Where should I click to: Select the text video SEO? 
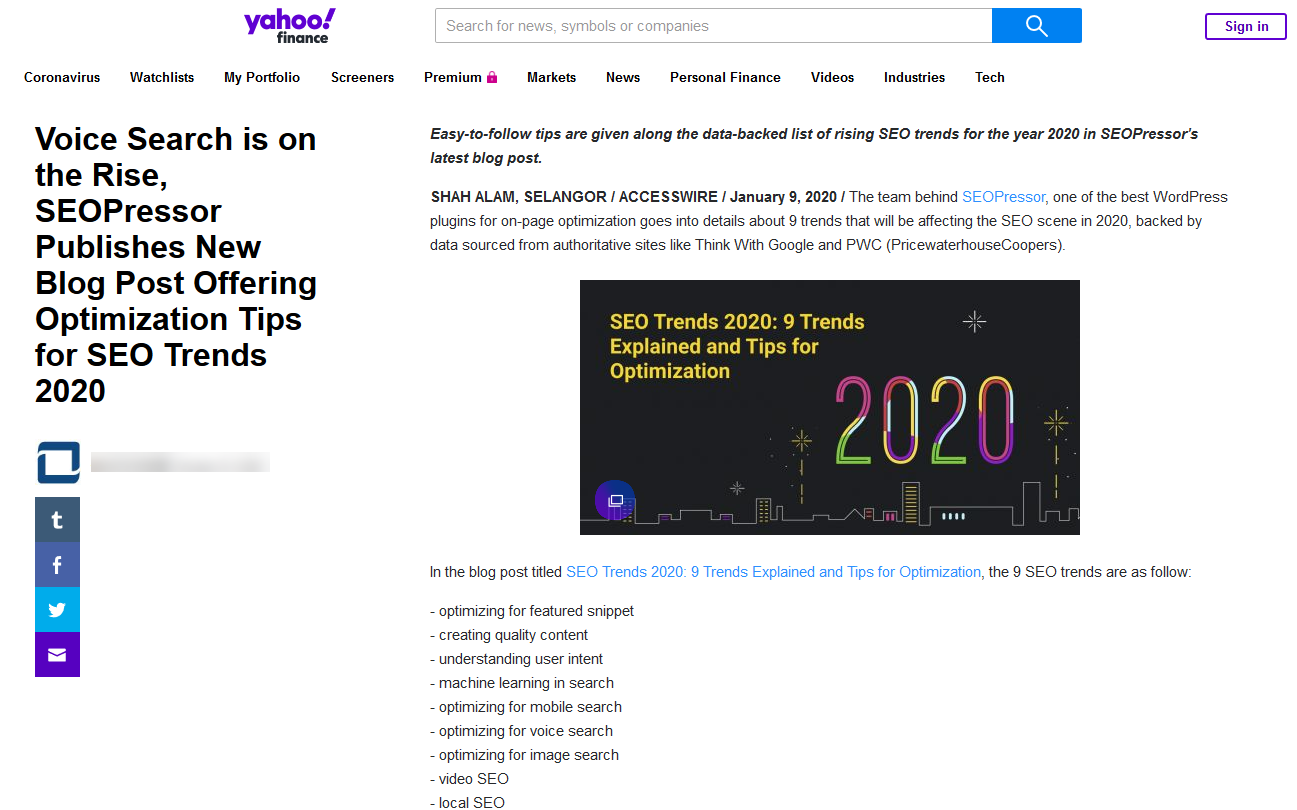coord(474,779)
